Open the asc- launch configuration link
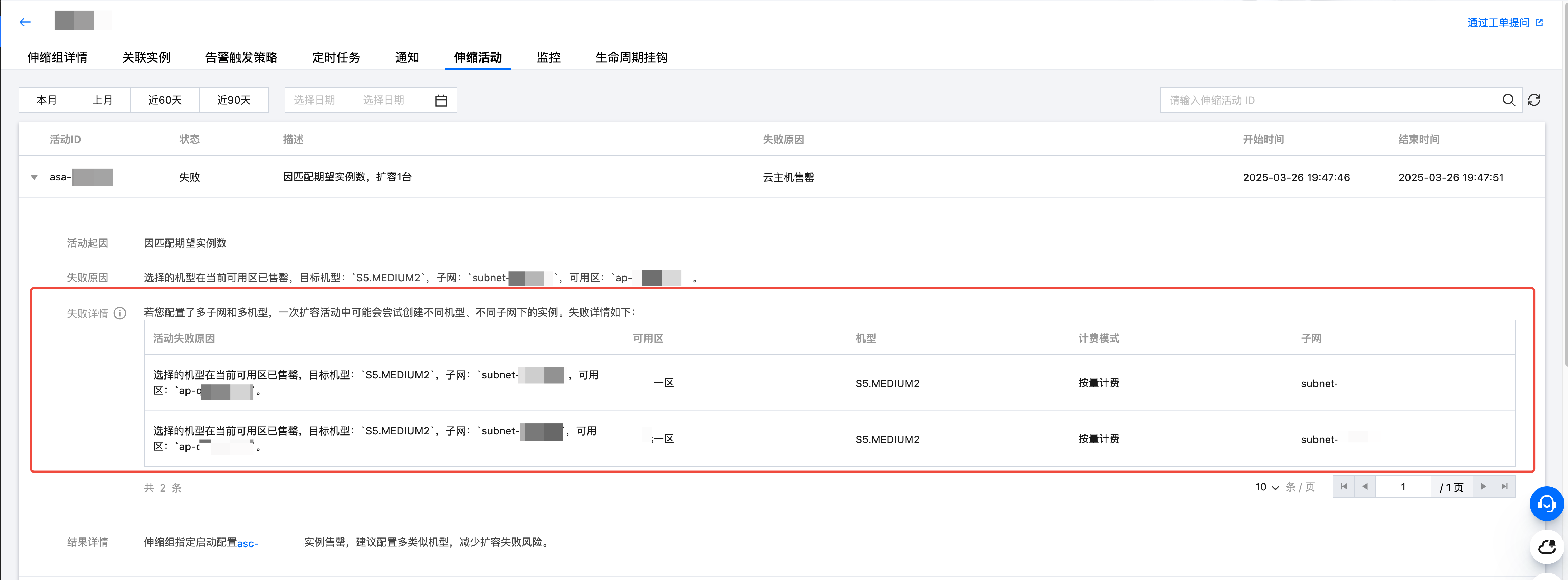1568x580 pixels. point(248,543)
